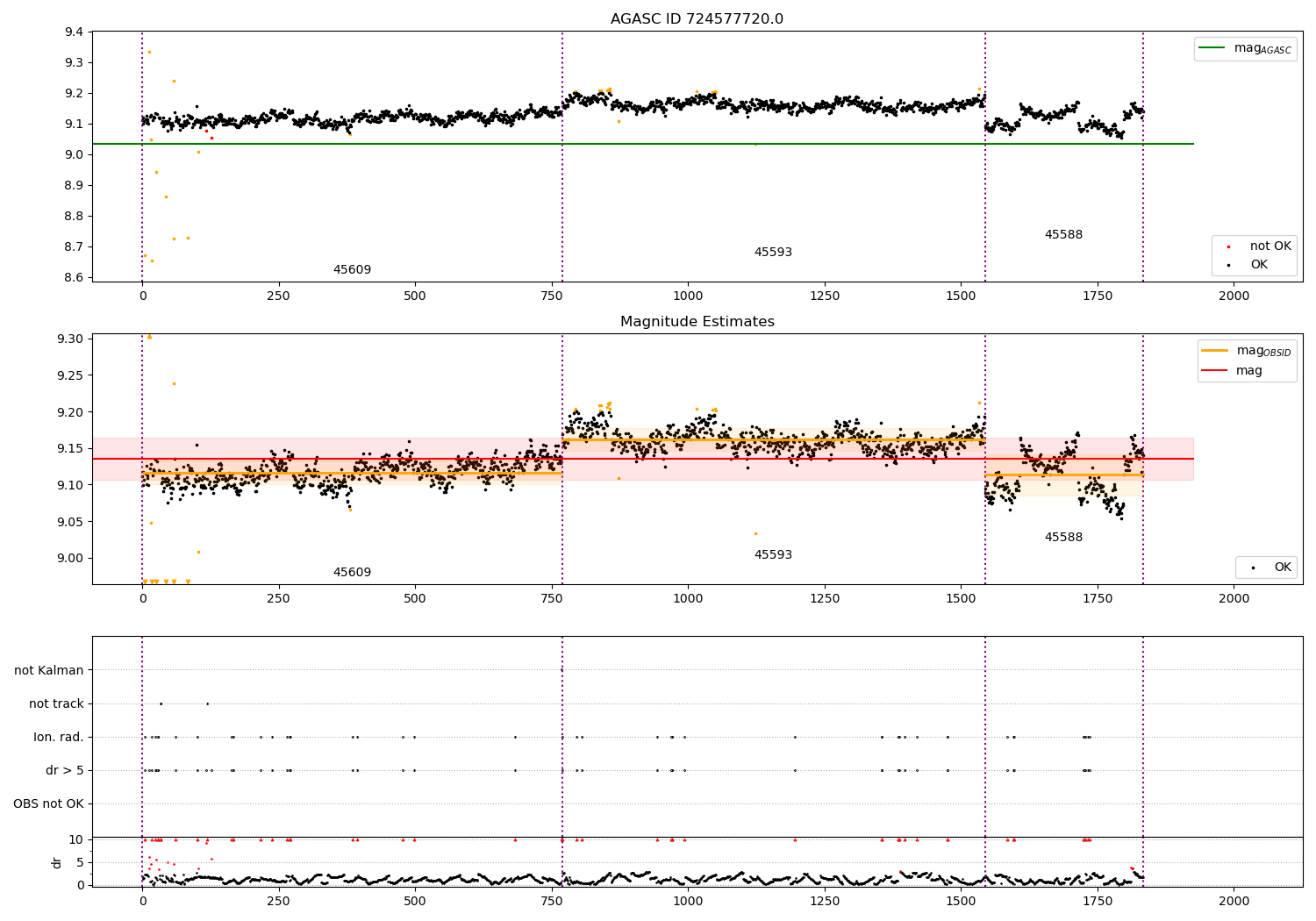Click the 'Ion. rad.' axis label
The width and height of the screenshot is (1316, 921).
[59, 737]
